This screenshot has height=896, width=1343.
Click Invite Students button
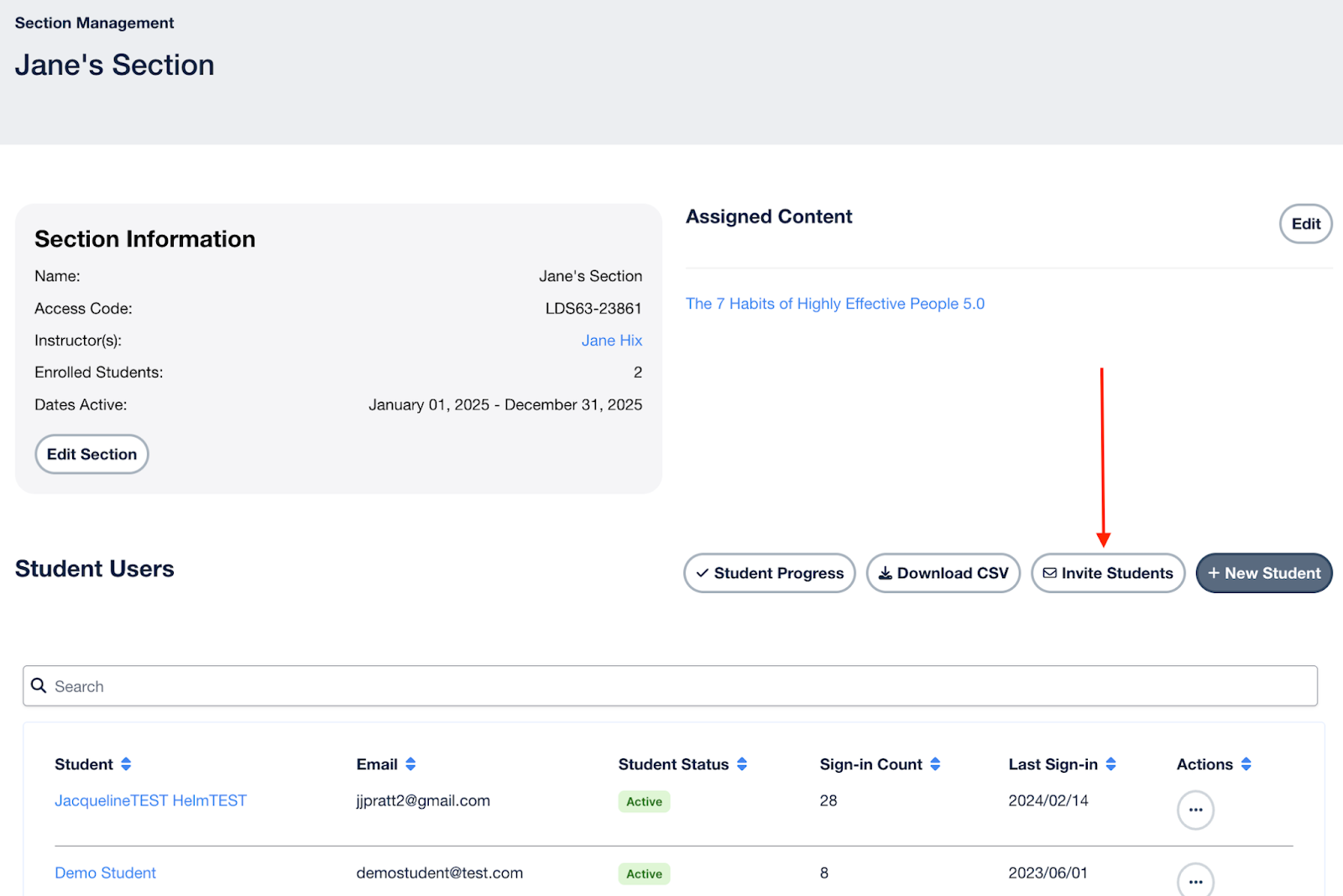point(1107,573)
